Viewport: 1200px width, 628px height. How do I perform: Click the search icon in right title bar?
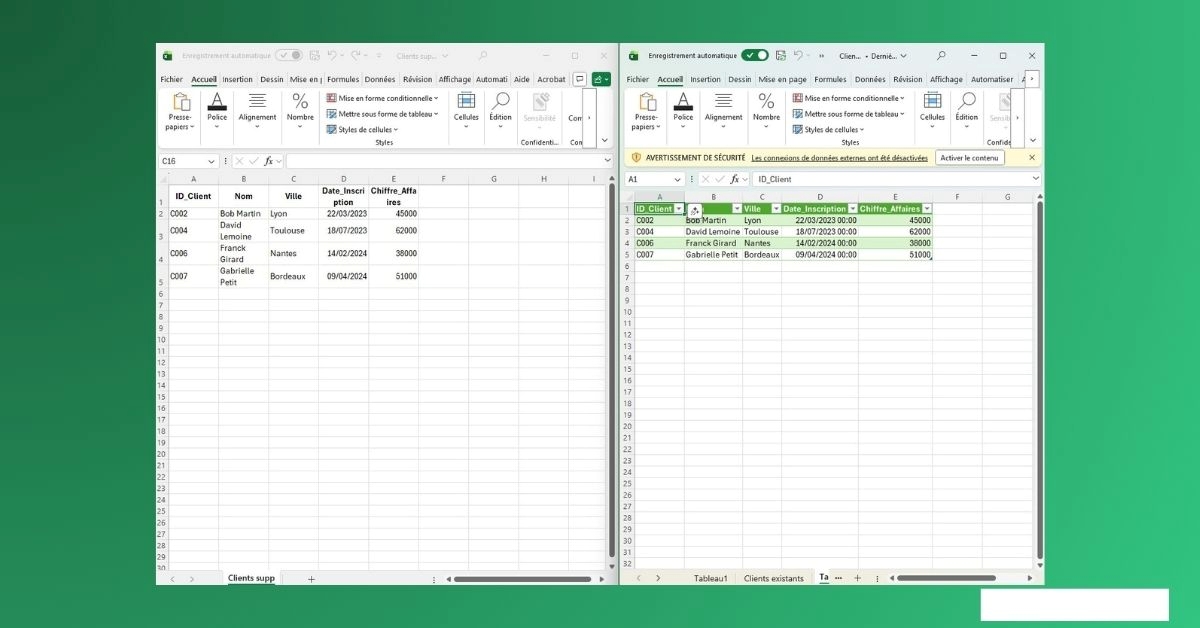coord(941,56)
